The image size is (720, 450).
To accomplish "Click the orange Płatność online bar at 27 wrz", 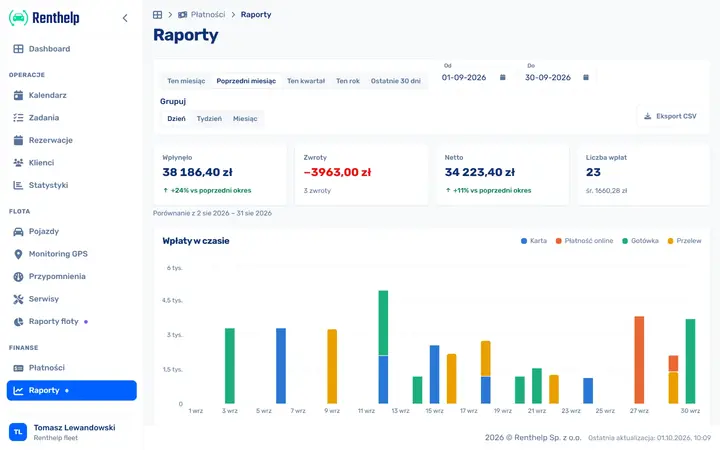I will coord(639,360).
